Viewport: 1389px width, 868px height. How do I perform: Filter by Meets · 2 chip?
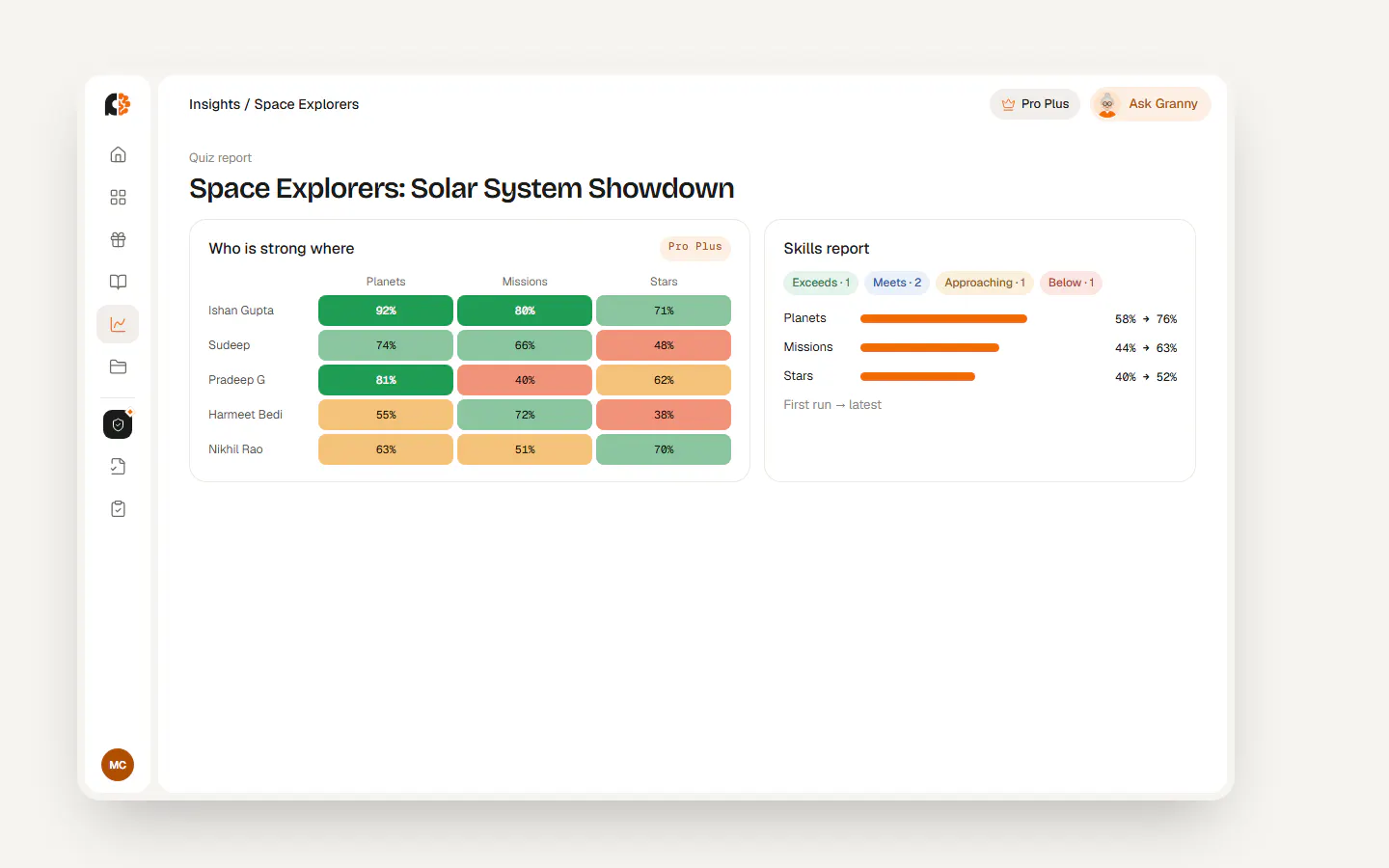[x=897, y=283]
